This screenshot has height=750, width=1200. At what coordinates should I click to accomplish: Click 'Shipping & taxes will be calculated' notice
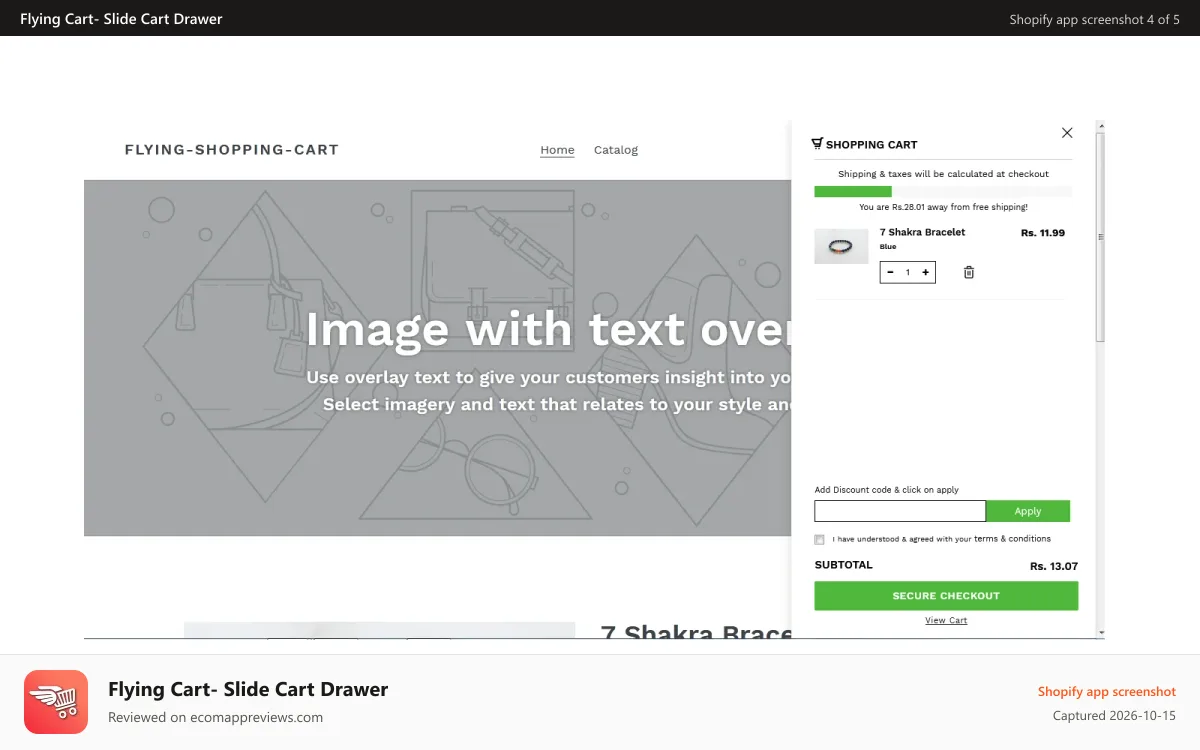coord(943,174)
